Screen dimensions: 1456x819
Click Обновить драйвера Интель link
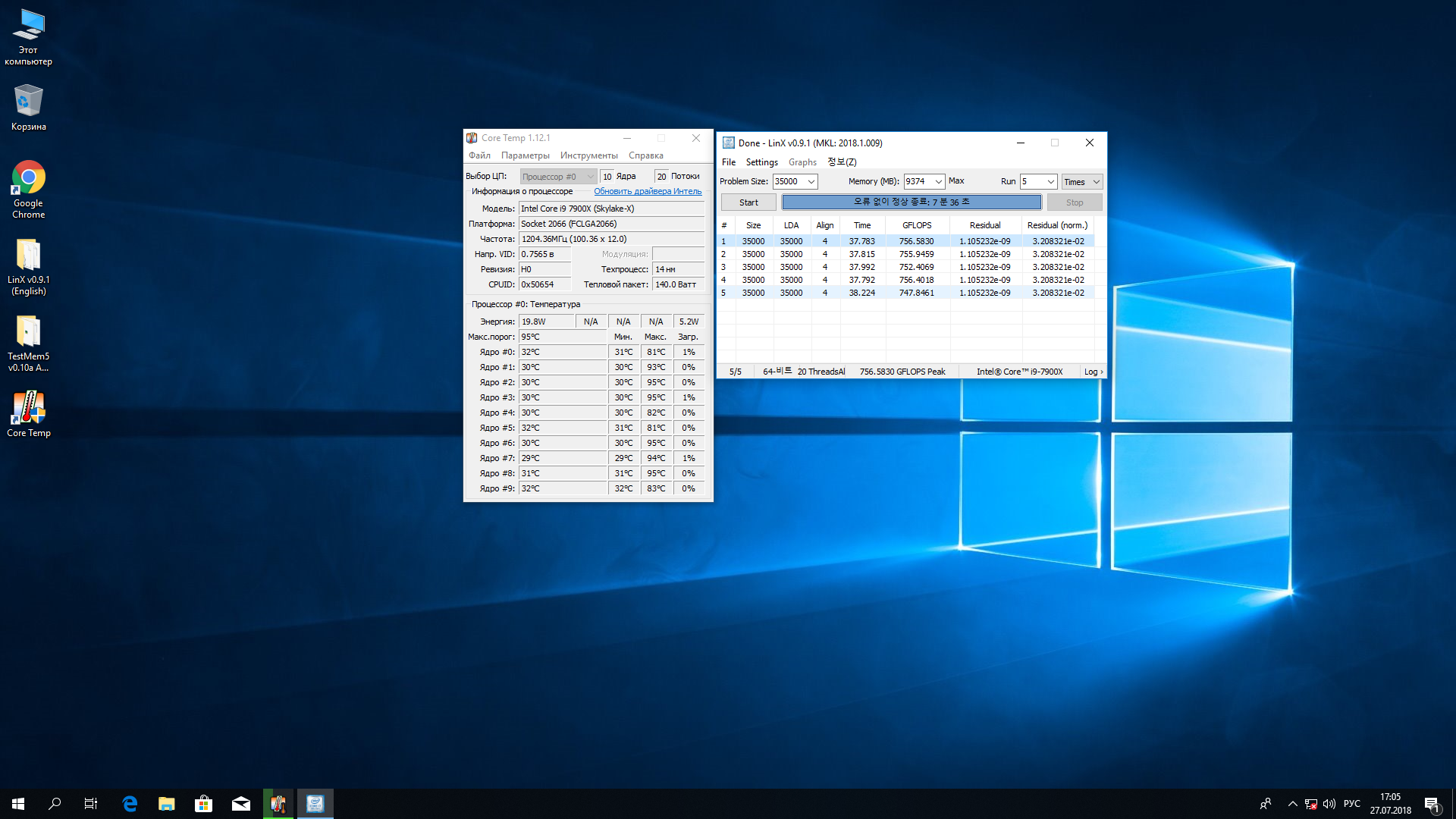648,192
